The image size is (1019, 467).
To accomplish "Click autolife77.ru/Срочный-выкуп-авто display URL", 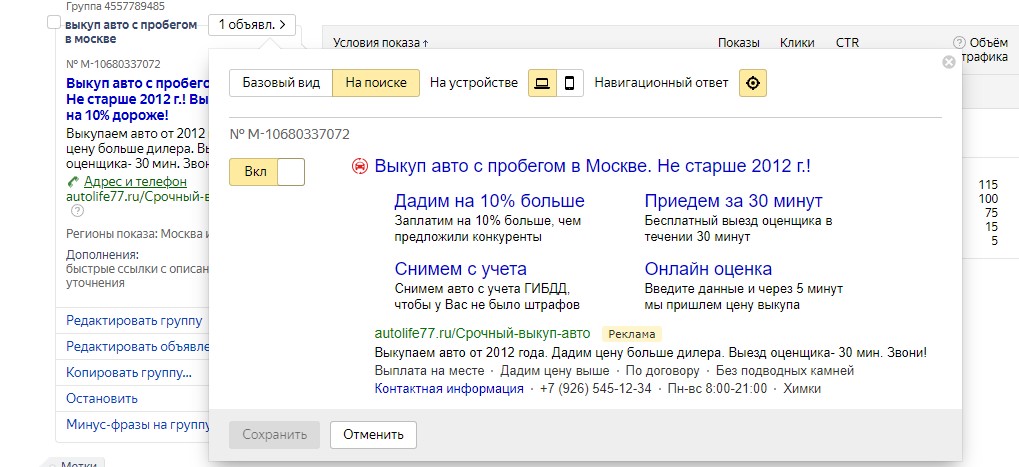I will click(482, 334).
